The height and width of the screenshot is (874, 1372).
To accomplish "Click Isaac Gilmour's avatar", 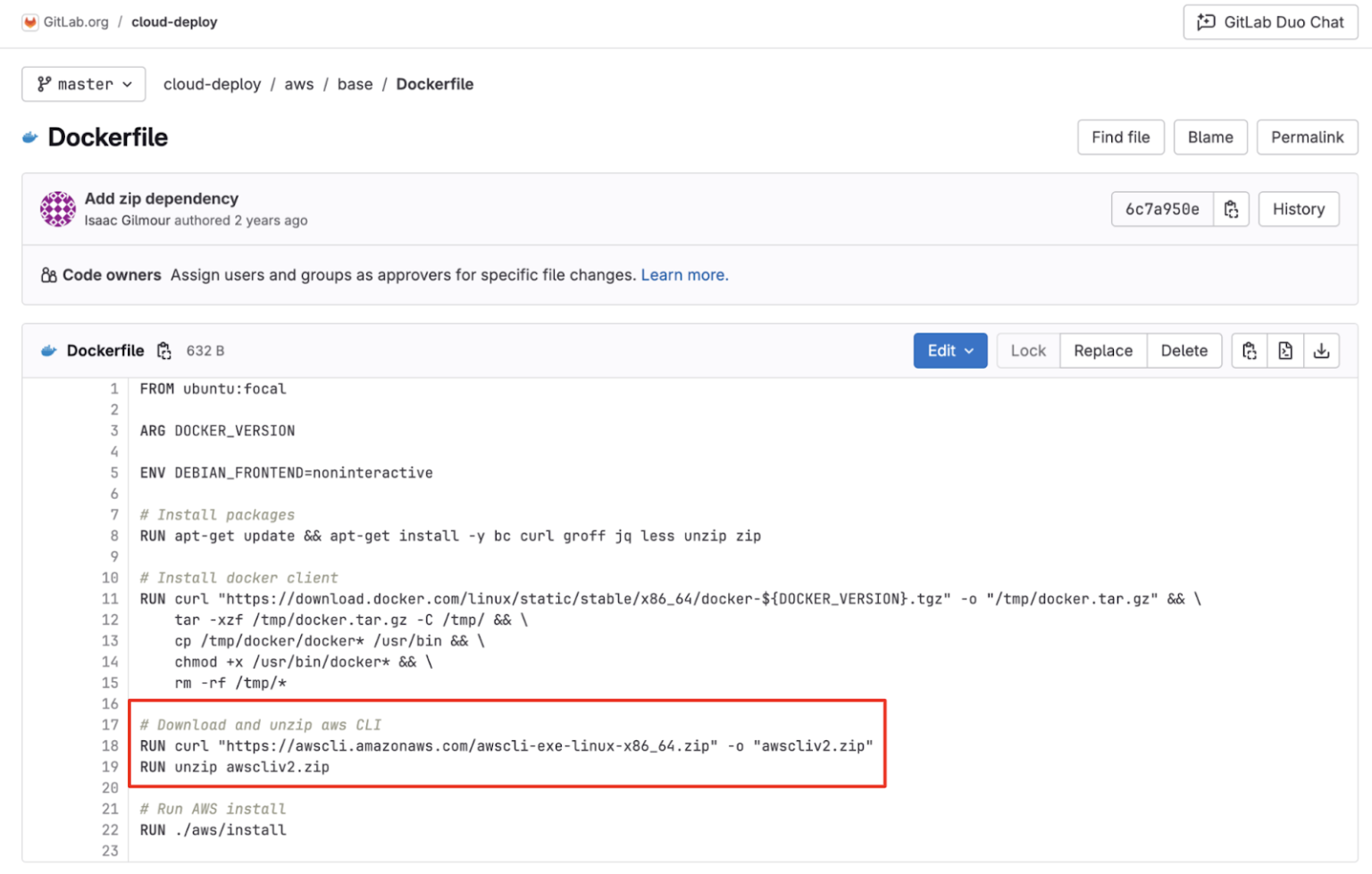I will pos(57,208).
